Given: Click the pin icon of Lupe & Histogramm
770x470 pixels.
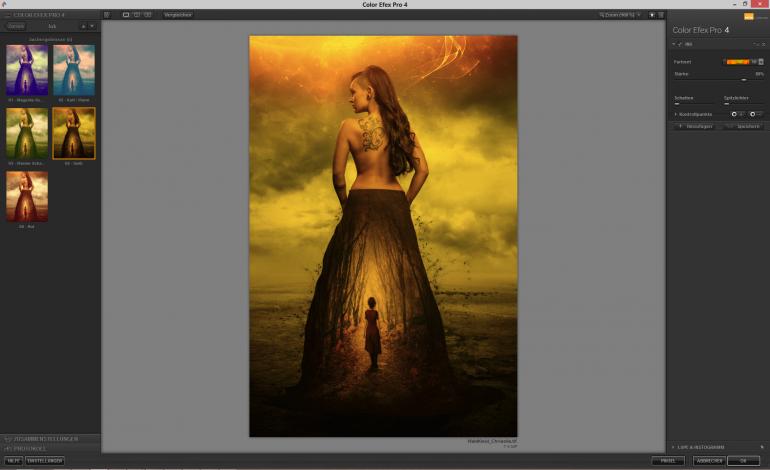Looking at the screenshot, I should click(x=762, y=447).
